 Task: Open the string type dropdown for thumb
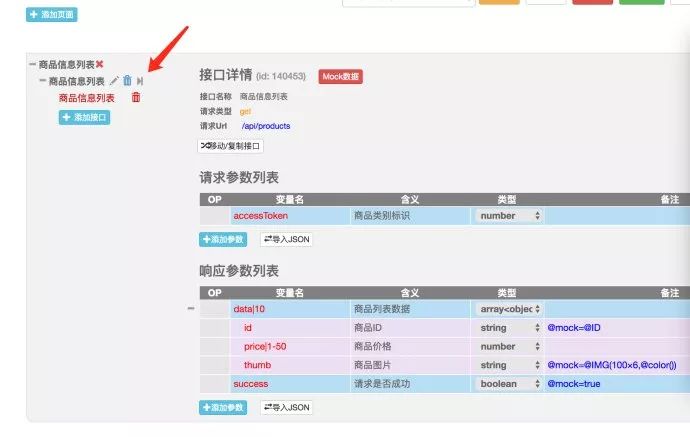508,365
